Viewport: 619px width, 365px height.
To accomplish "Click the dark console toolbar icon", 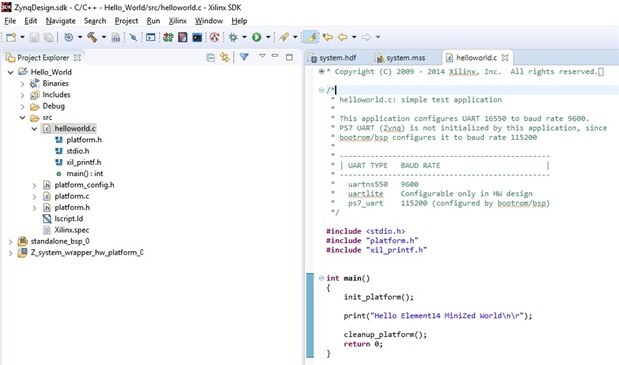I will (197, 37).
